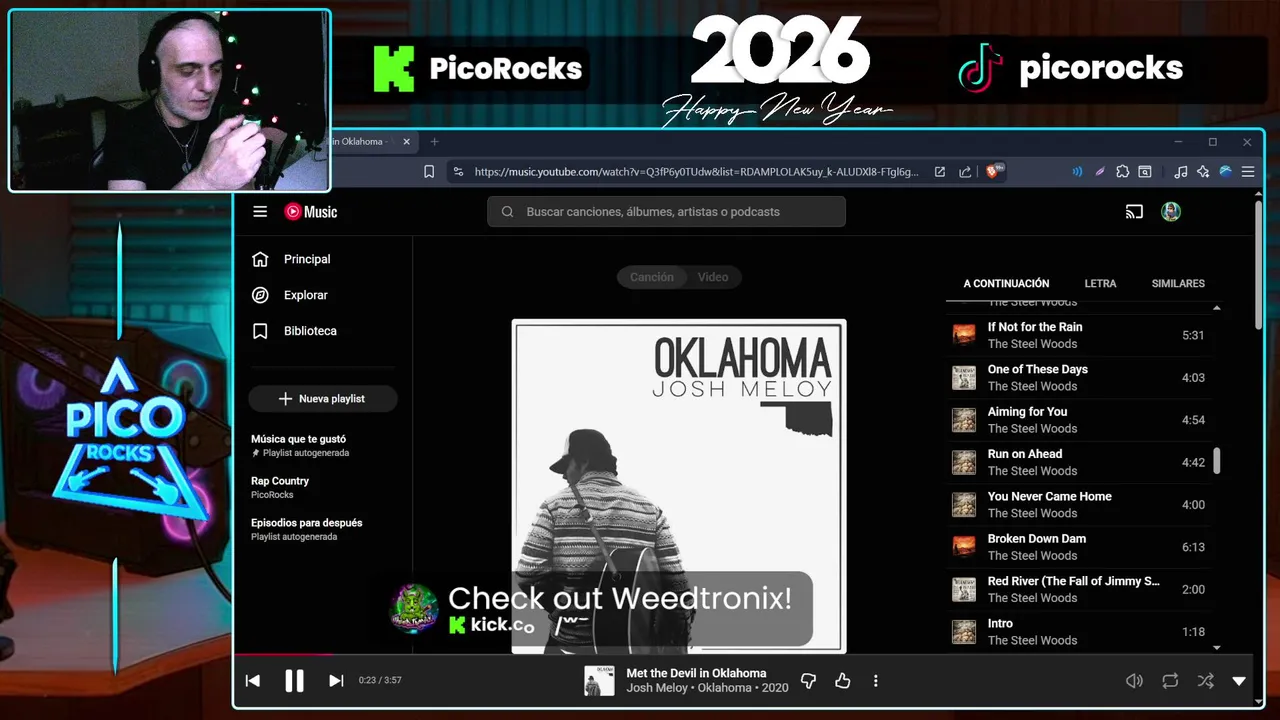
Task: Open site settings icon in address bar
Action: click(458, 172)
